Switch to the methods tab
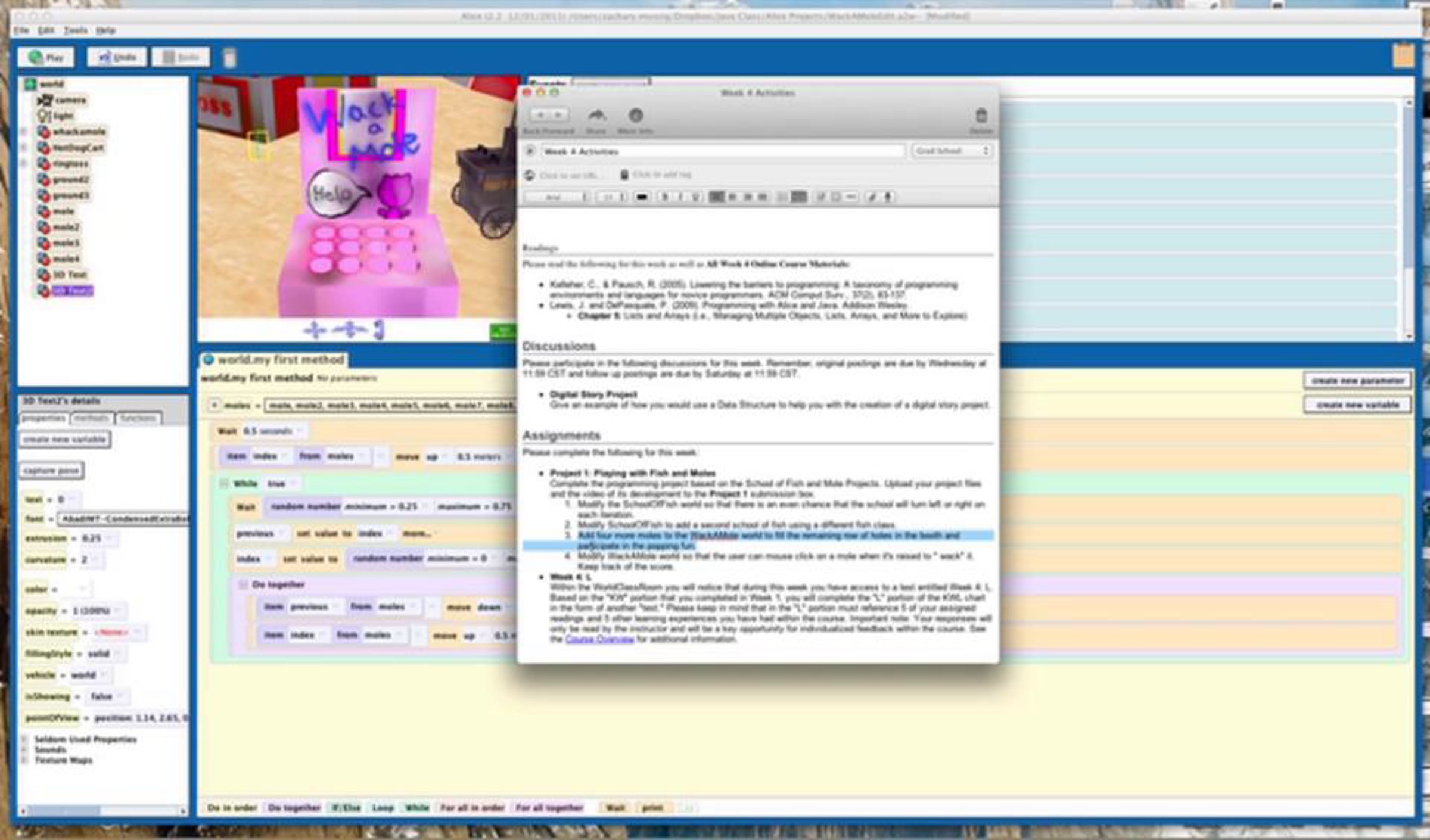1430x840 pixels. click(91, 418)
